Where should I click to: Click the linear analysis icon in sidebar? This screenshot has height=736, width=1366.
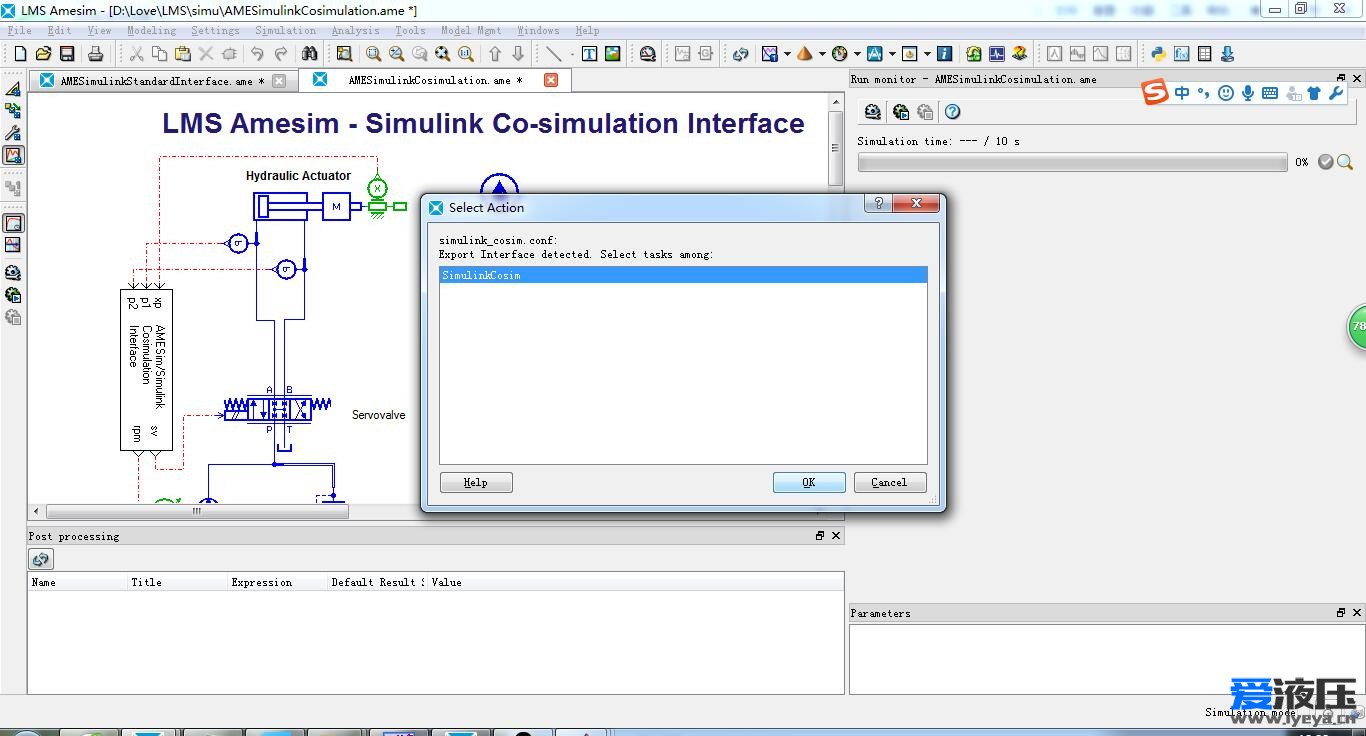(13, 244)
